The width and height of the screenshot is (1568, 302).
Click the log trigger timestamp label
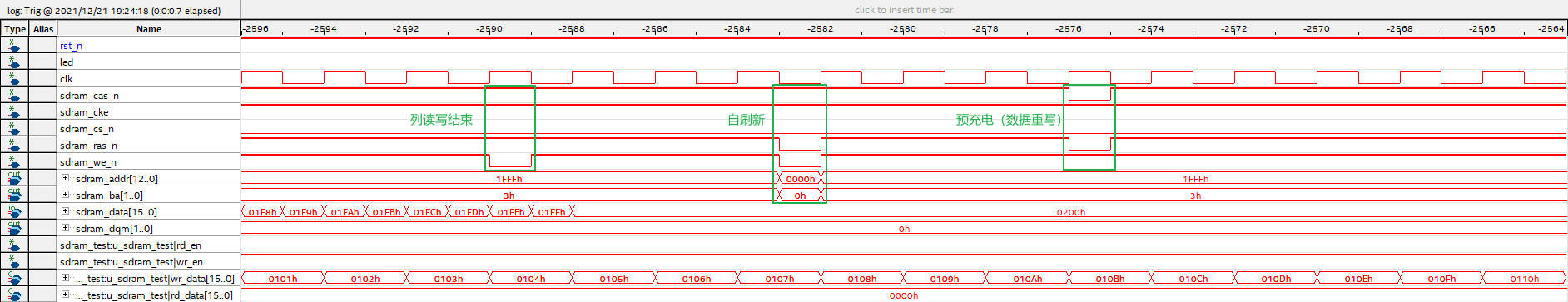(115, 11)
